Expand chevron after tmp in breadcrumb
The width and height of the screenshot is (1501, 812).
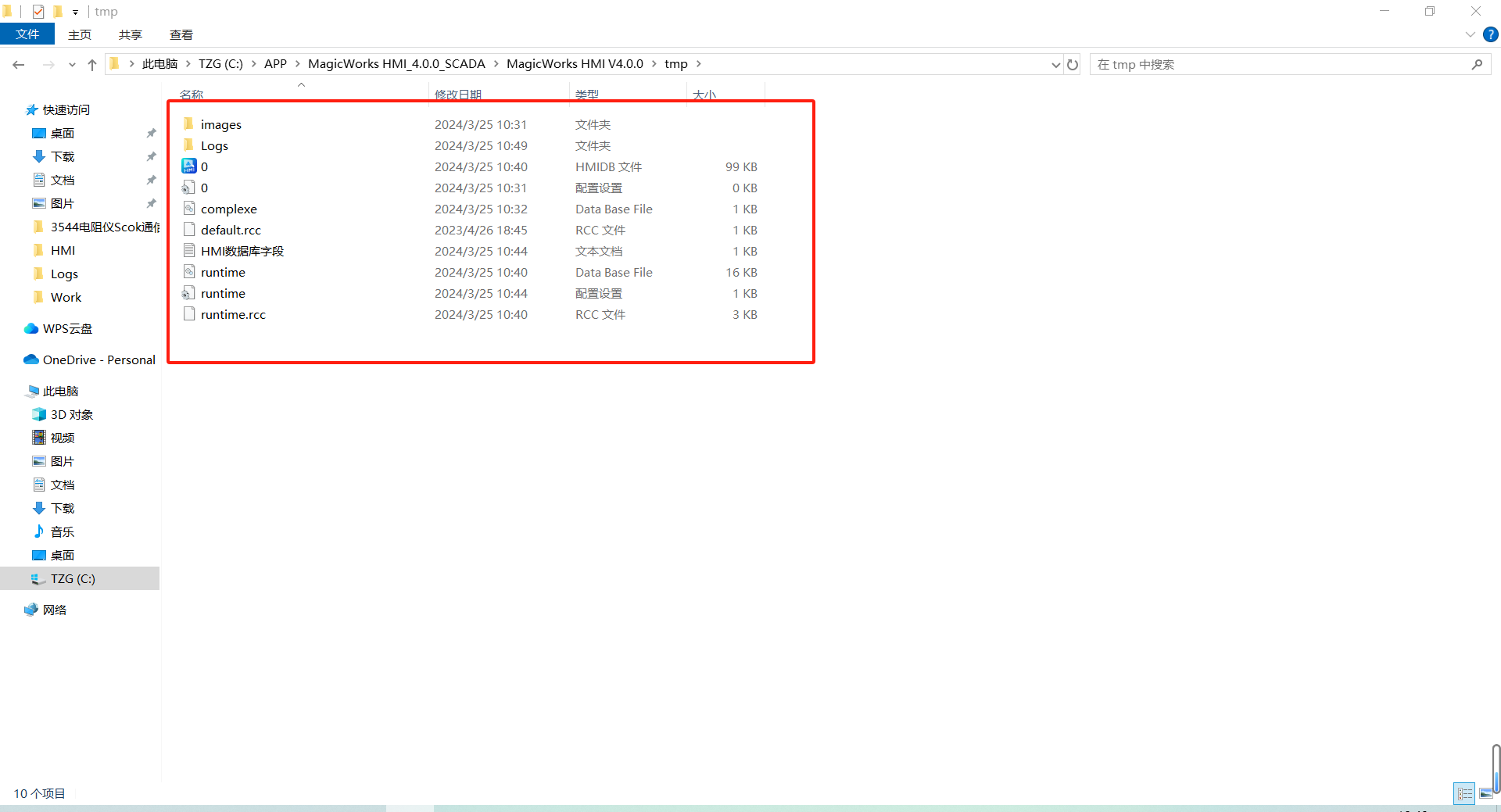coord(699,64)
